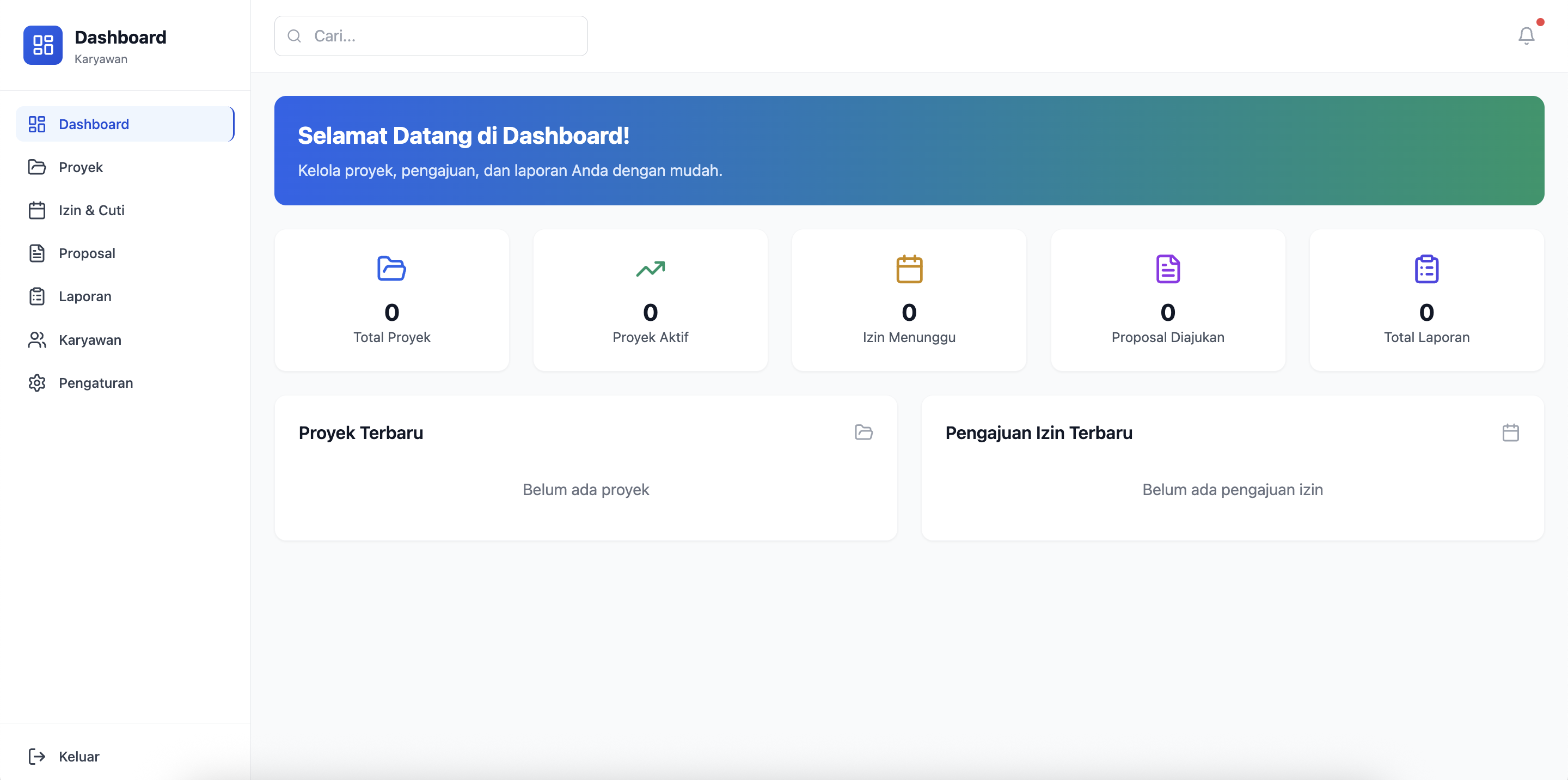Click the folder icon in Proyek Terbaru header
This screenshot has width=1568, height=780.
coord(863,432)
